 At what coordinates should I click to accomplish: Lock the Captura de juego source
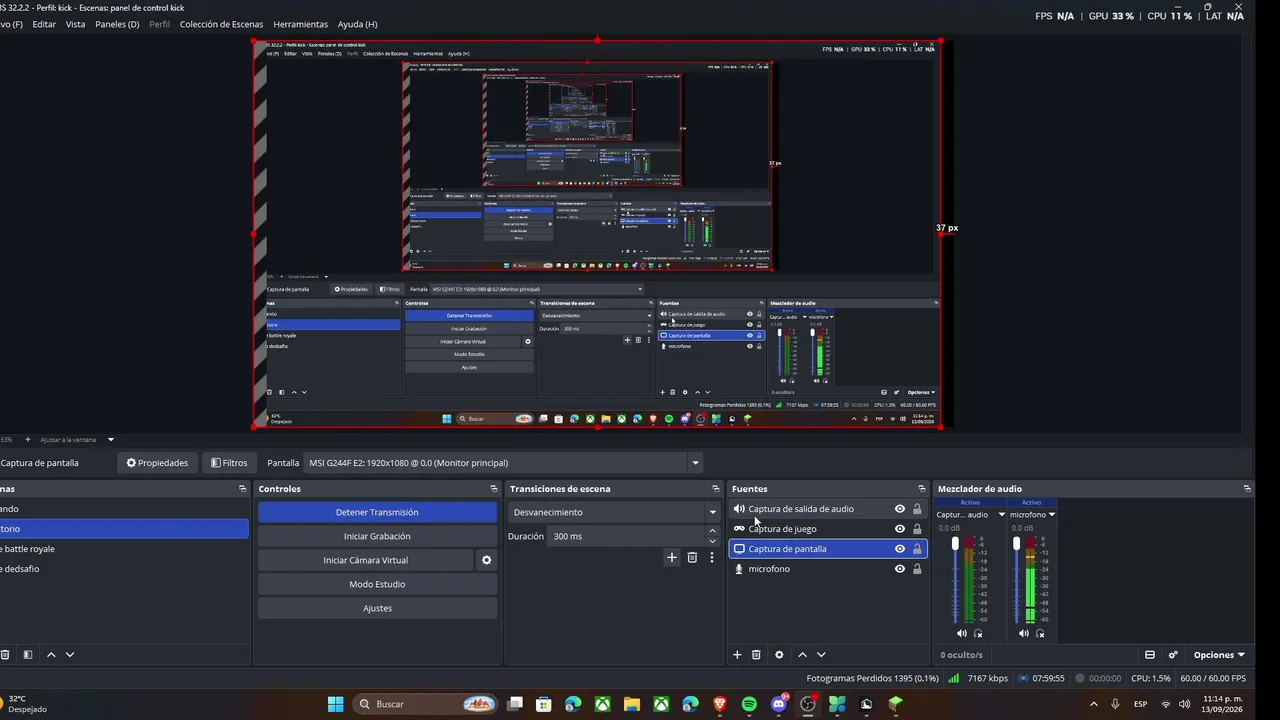click(x=917, y=529)
